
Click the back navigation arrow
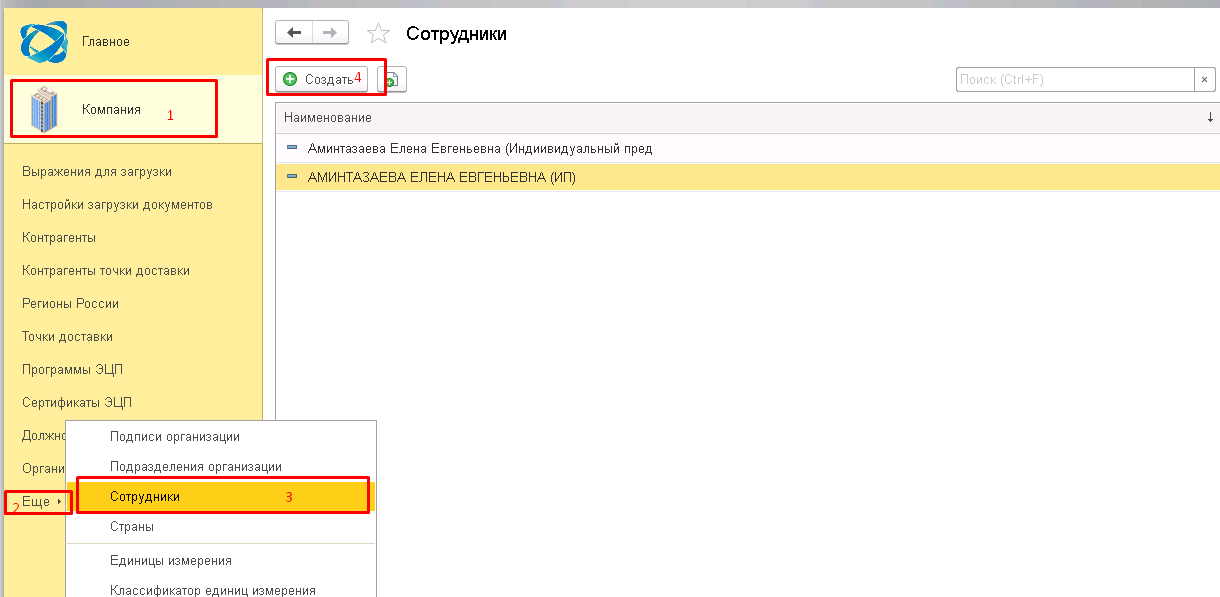(x=294, y=33)
